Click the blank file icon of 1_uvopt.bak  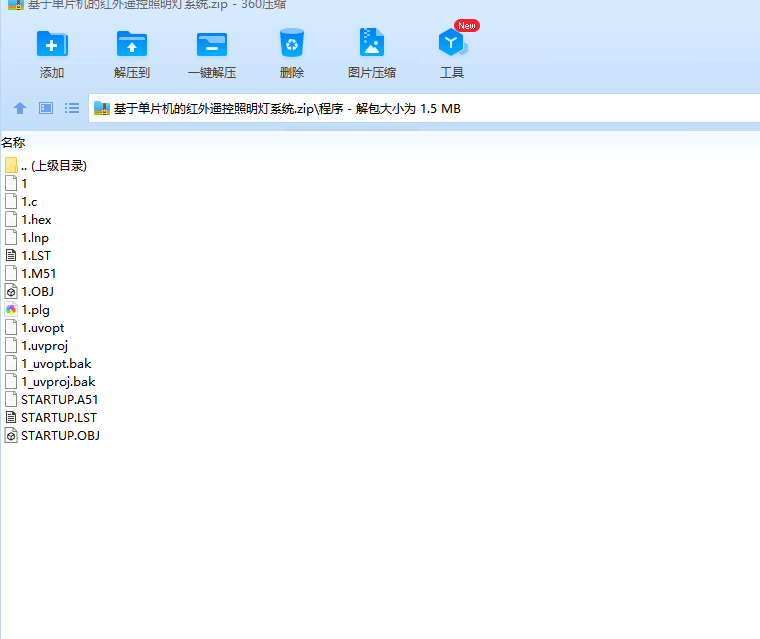11,364
